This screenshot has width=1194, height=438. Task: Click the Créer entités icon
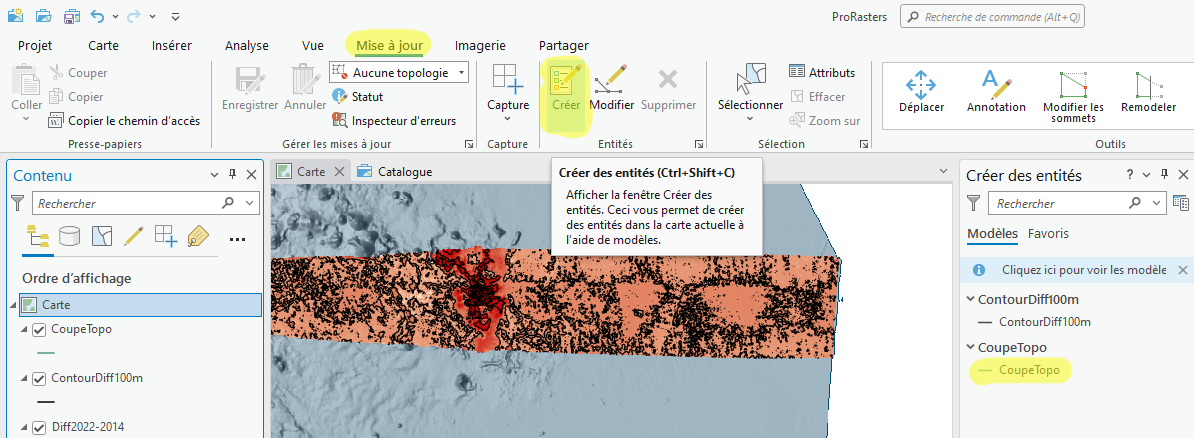566,88
